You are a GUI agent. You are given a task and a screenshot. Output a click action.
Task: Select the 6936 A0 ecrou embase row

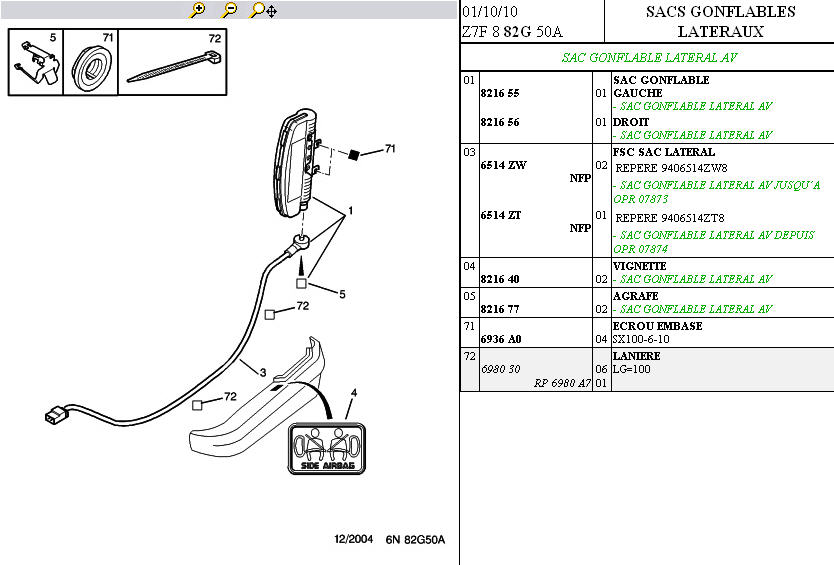501,339
